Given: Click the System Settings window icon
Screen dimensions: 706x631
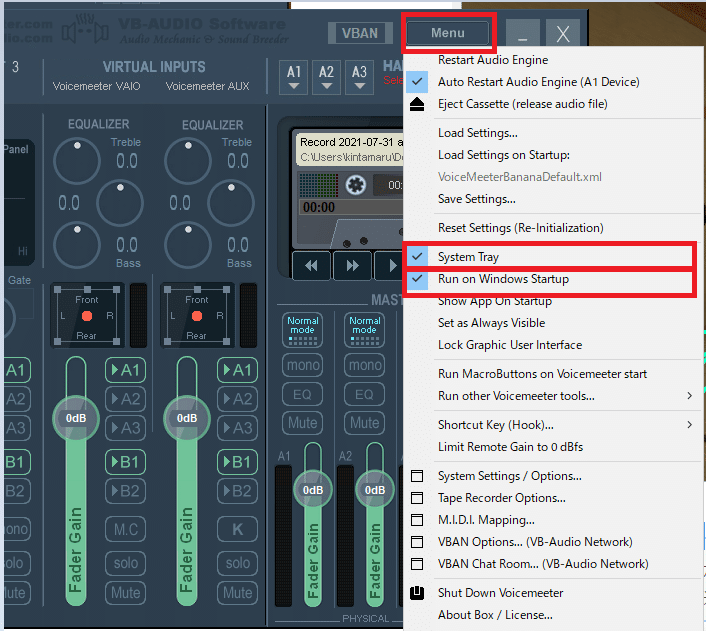Looking at the screenshot, I should (x=417, y=476).
